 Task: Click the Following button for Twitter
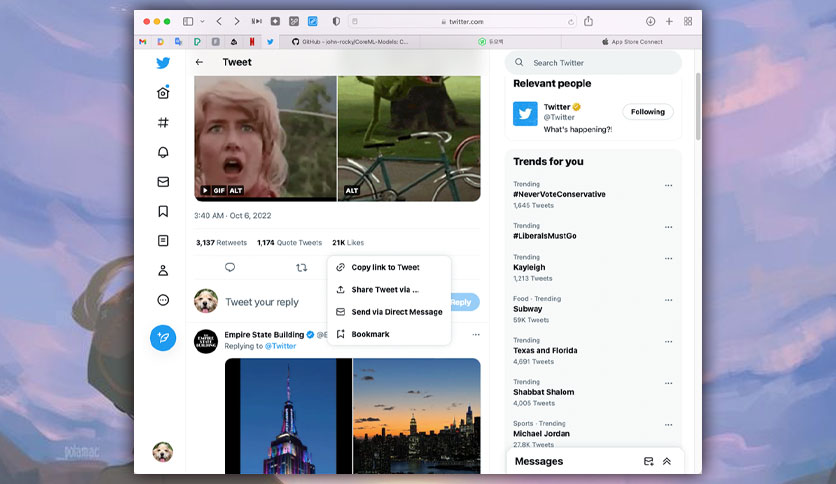point(648,111)
